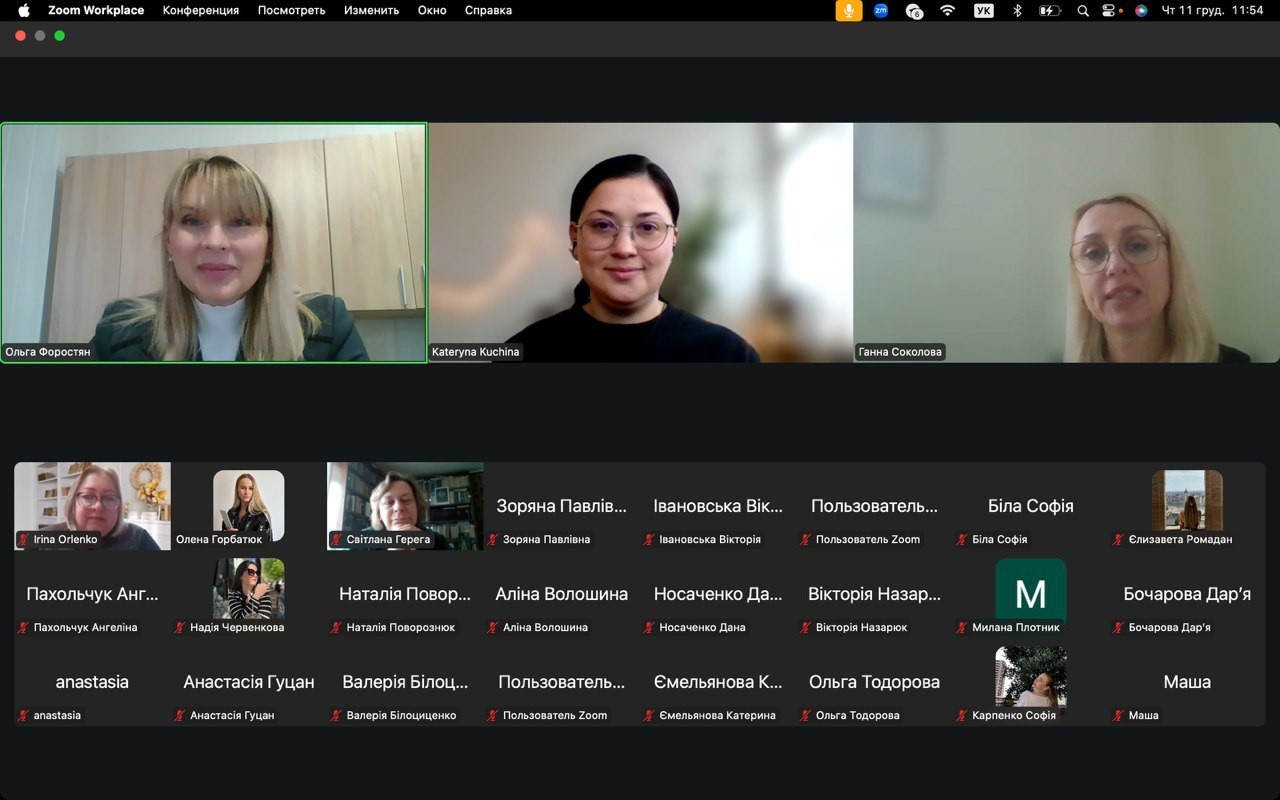The width and height of the screenshot is (1280, 800).
Task: Click muted mic icon beside Вікторія Назарюк
Action: 806,628
